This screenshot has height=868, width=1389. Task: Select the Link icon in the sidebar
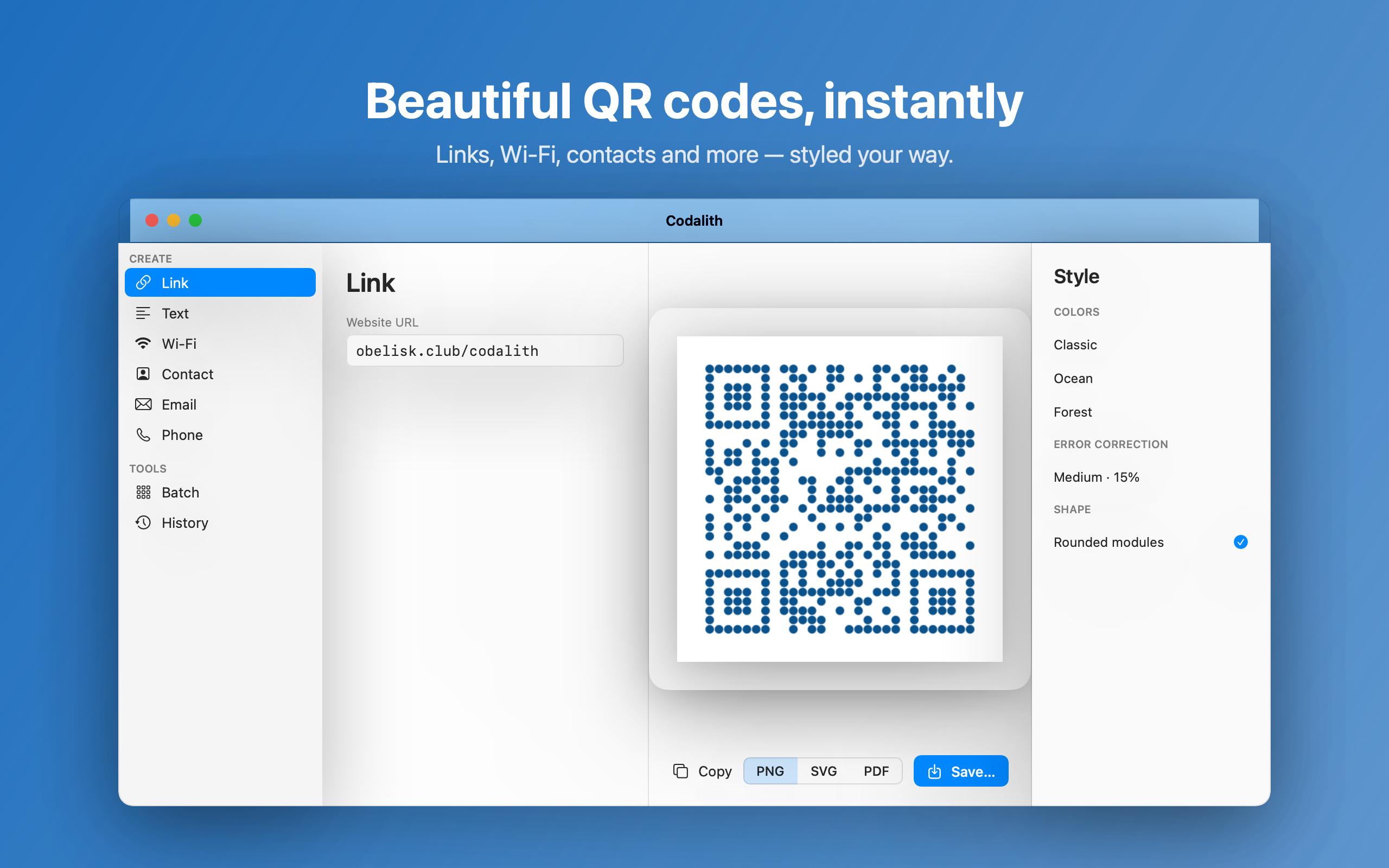[143, 283]
